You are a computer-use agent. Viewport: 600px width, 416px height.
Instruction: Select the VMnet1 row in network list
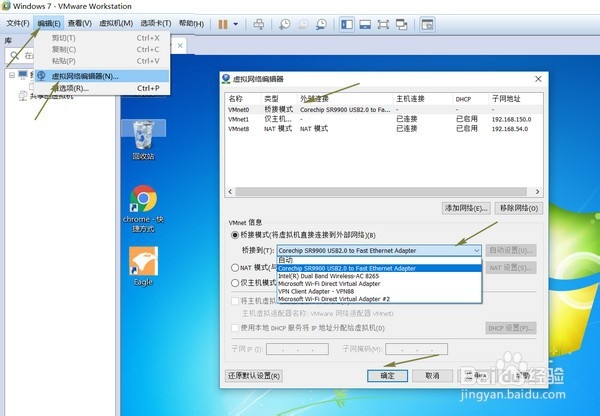383,119
